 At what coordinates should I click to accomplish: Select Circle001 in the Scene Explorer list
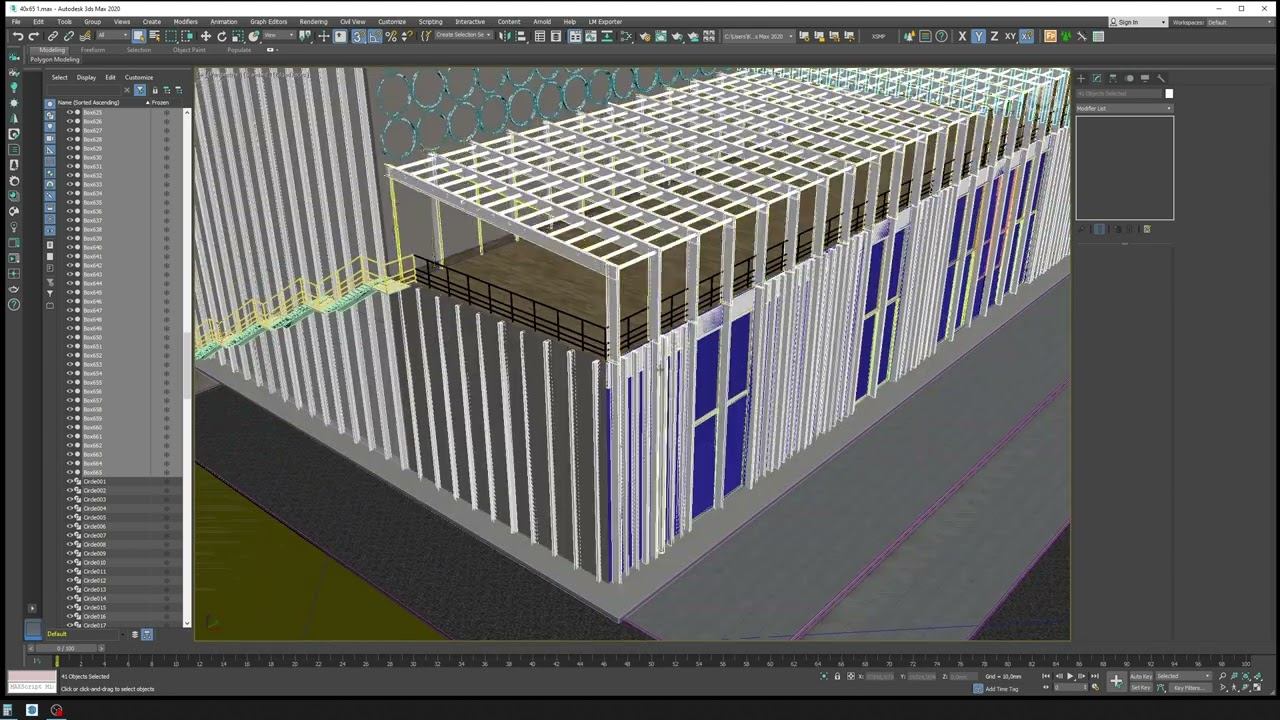94,481
